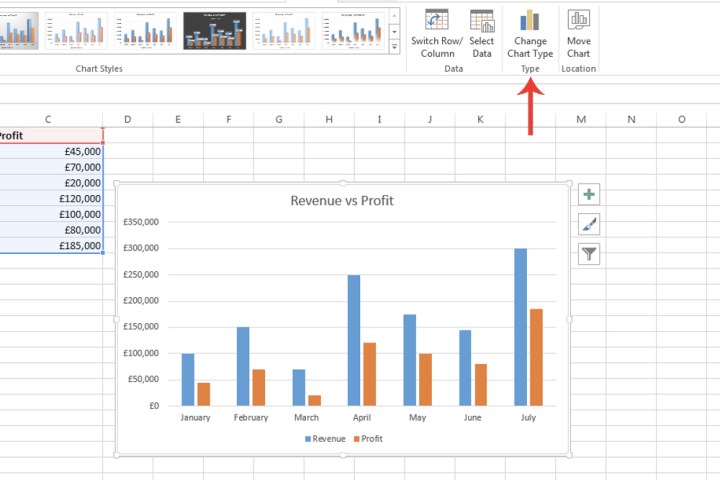The image size is (720, 480).
Task: Open Chart Styles paintbrush button
Action: pyautogui.click(x=589, y=224)
